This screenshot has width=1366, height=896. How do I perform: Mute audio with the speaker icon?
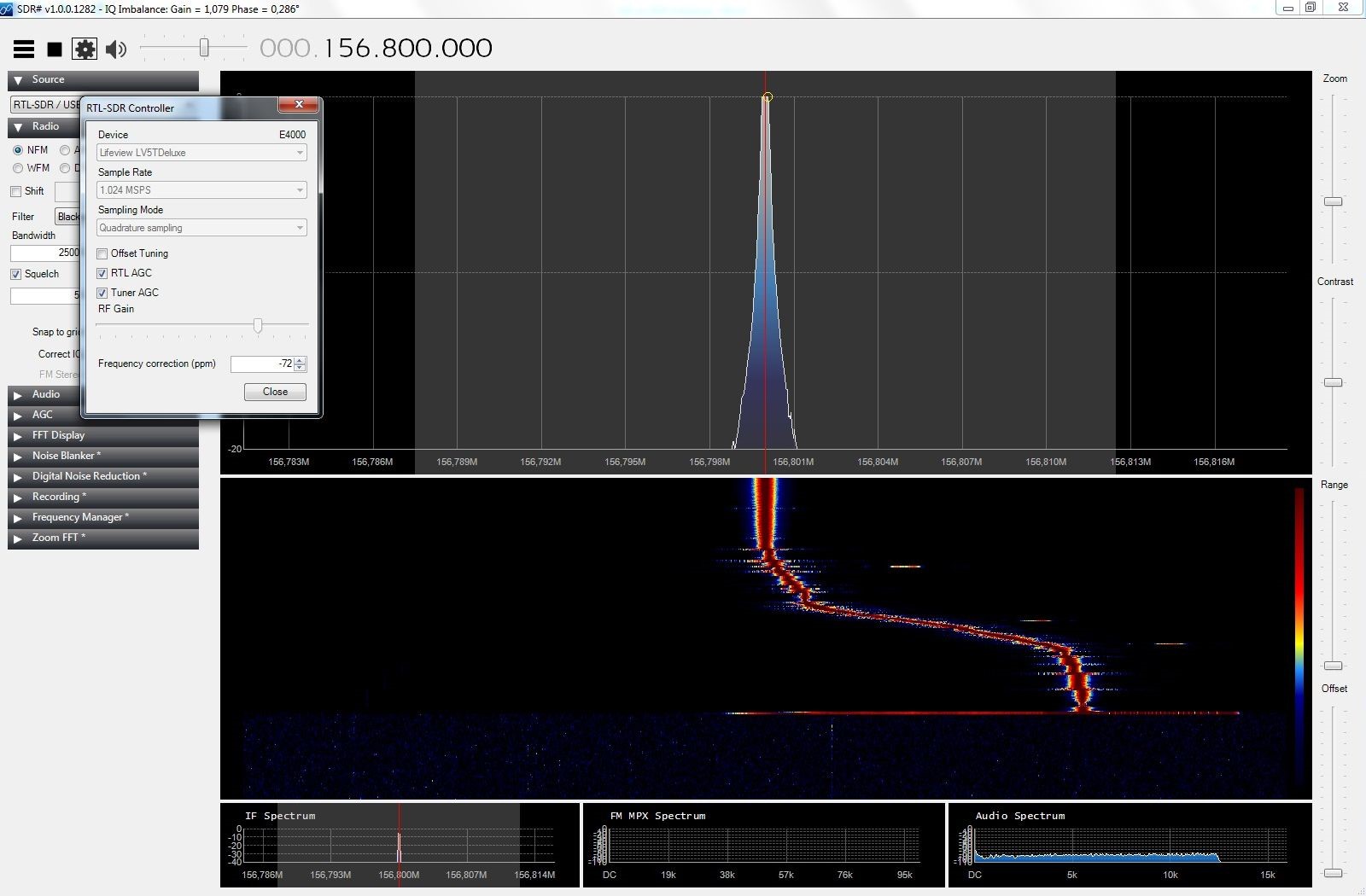116,49
